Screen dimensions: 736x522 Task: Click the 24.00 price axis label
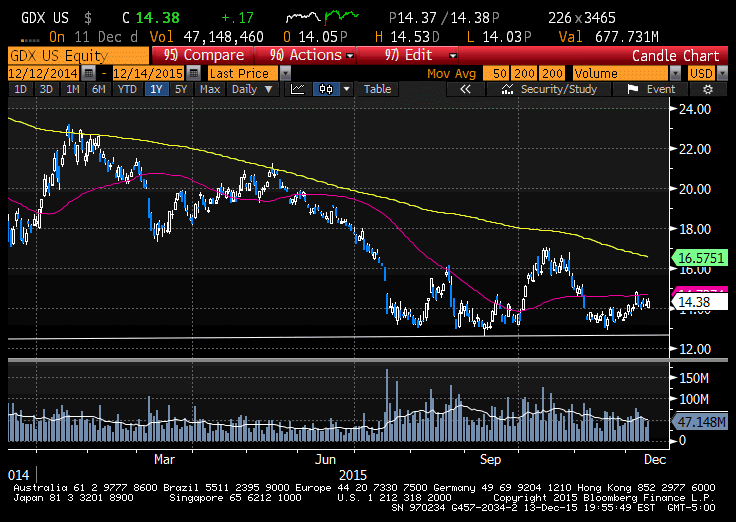[695, 109]
